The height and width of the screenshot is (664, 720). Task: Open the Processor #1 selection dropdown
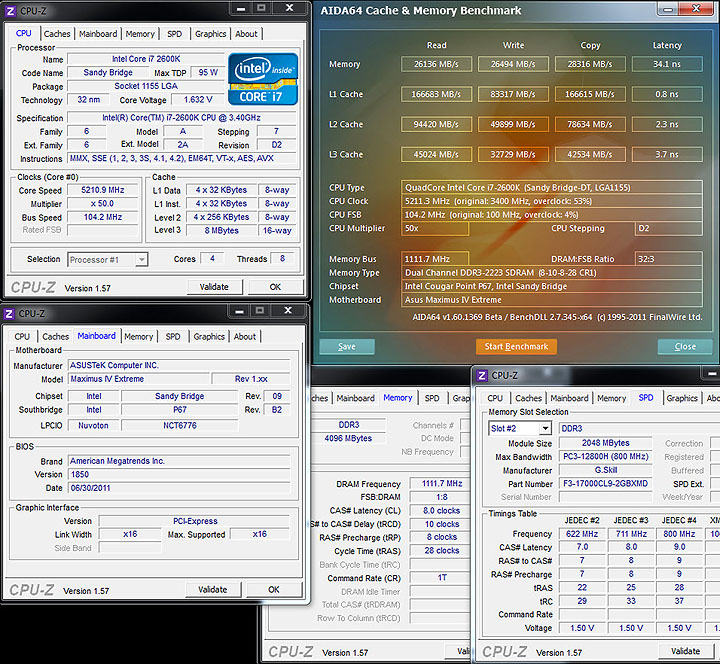coord(142,260)
